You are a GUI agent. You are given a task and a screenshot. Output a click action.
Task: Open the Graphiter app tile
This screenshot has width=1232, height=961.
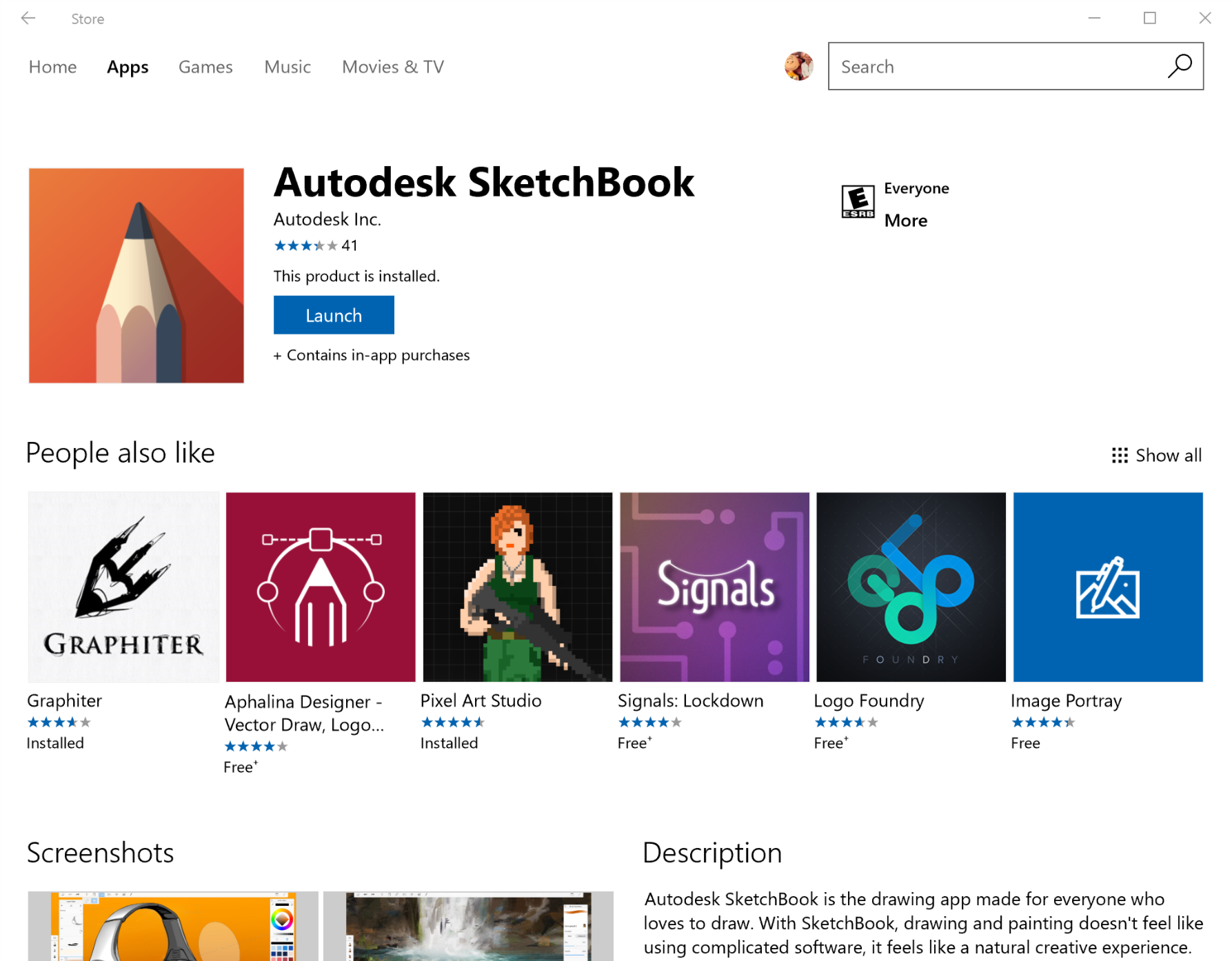tap(123, 587)
